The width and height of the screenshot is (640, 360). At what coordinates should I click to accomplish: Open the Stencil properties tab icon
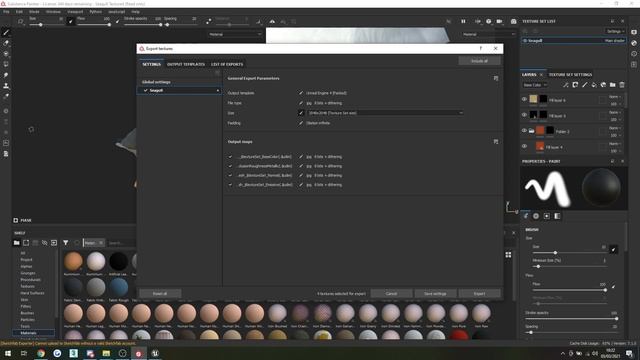(x=547, y=216)
